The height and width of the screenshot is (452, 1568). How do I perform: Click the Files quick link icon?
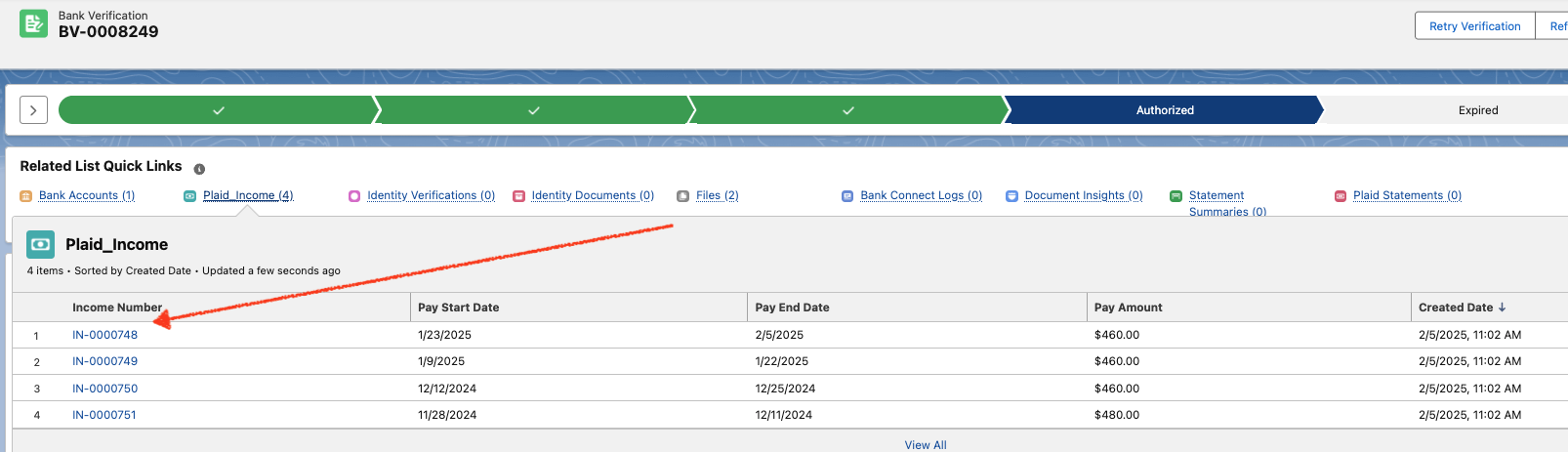pos(683,196)
